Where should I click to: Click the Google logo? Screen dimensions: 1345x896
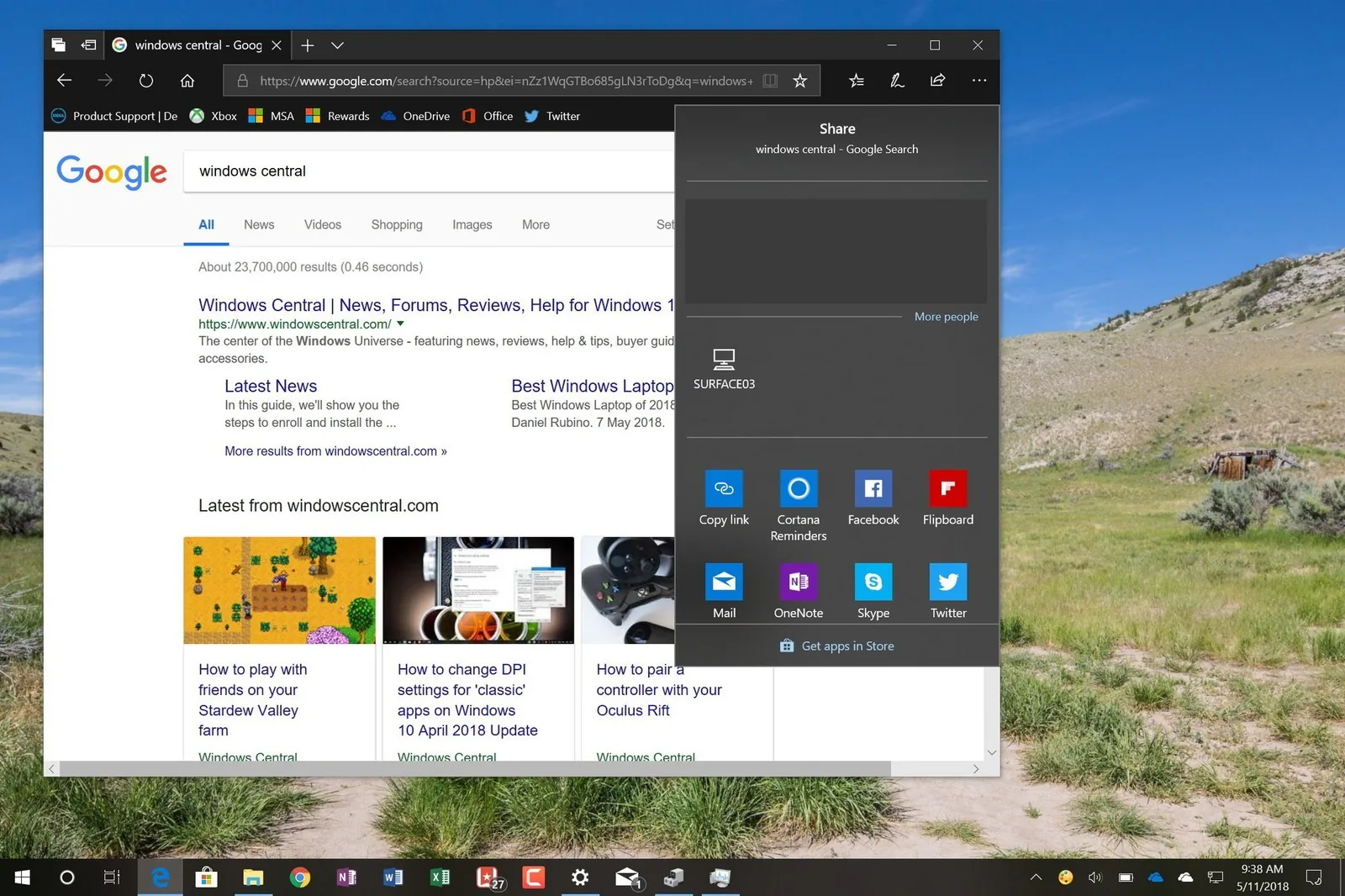(x=112, y=172)
